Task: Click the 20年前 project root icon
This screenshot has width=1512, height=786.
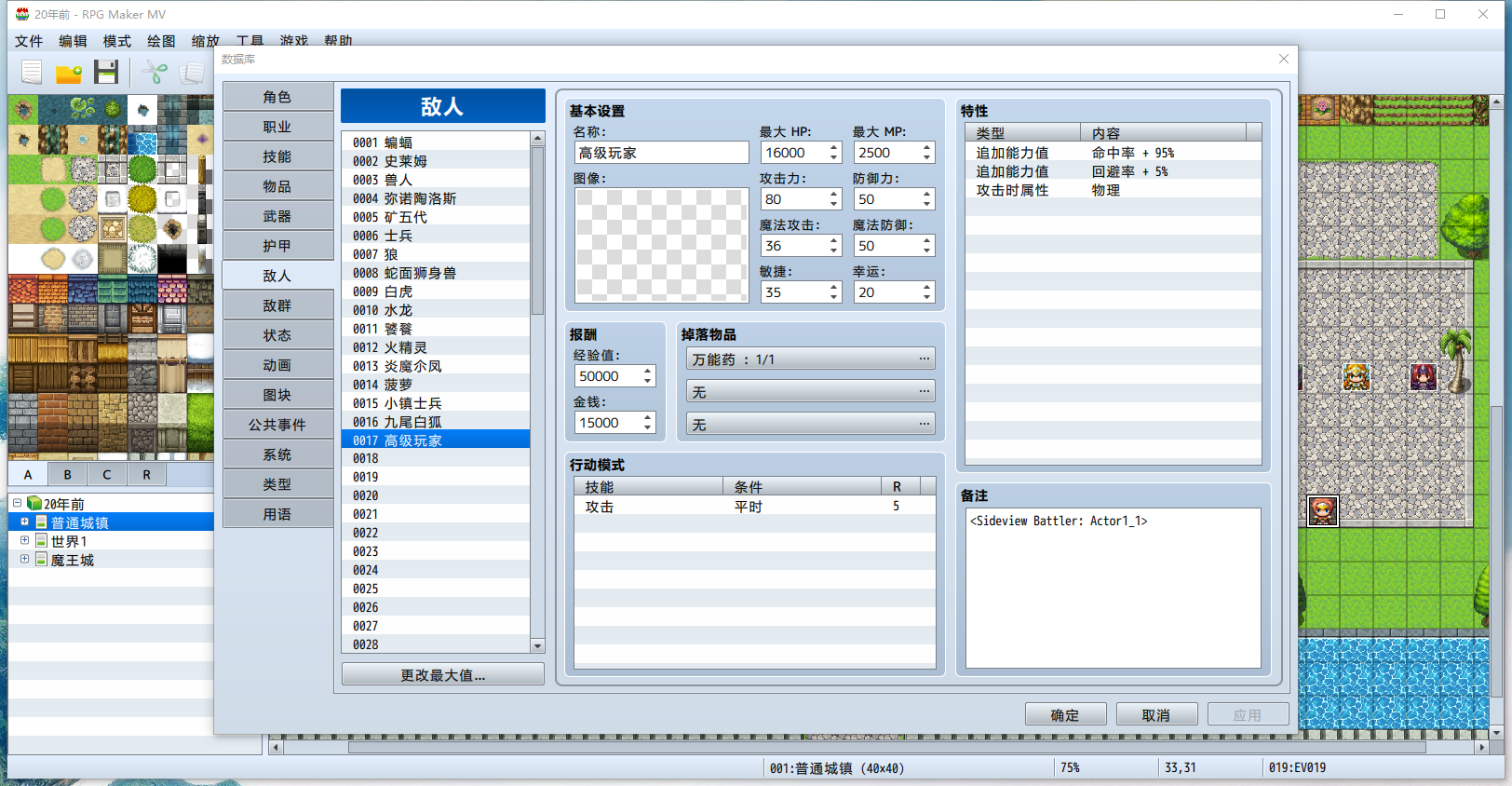Action: 34,503
